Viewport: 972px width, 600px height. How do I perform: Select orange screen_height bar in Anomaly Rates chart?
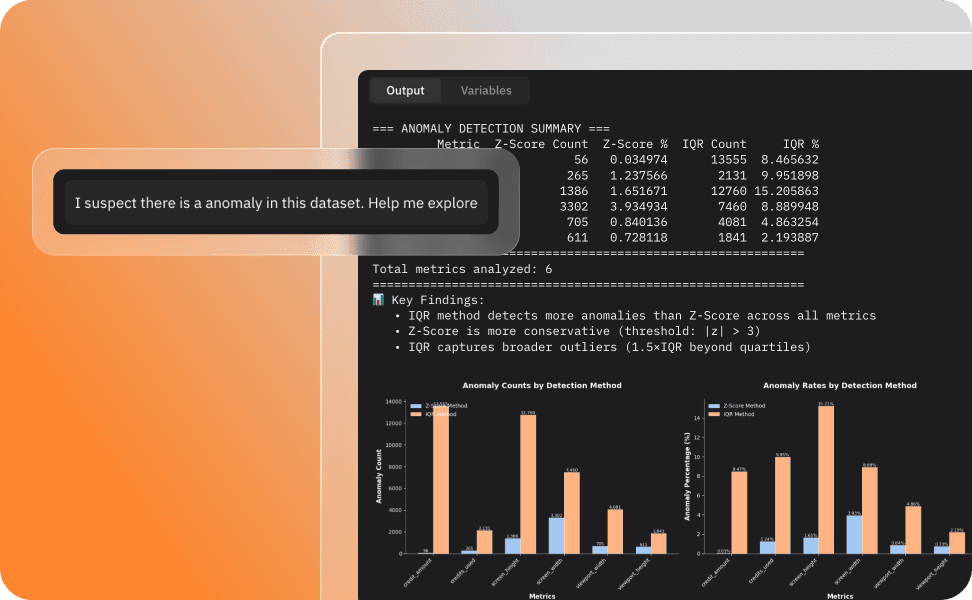coord(826,480)
